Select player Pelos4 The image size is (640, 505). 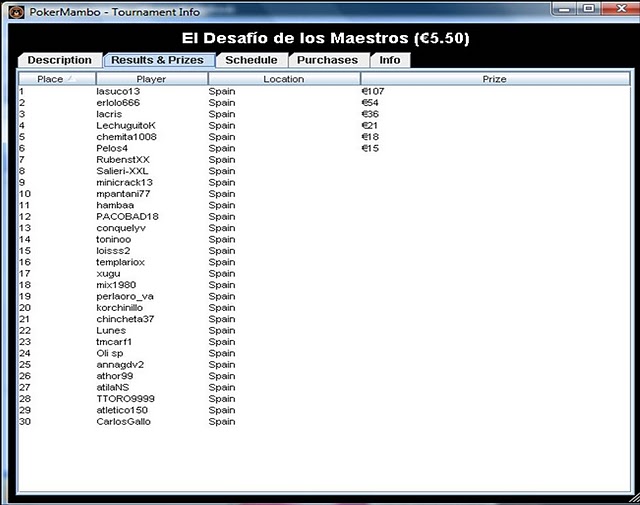(112, 148)
